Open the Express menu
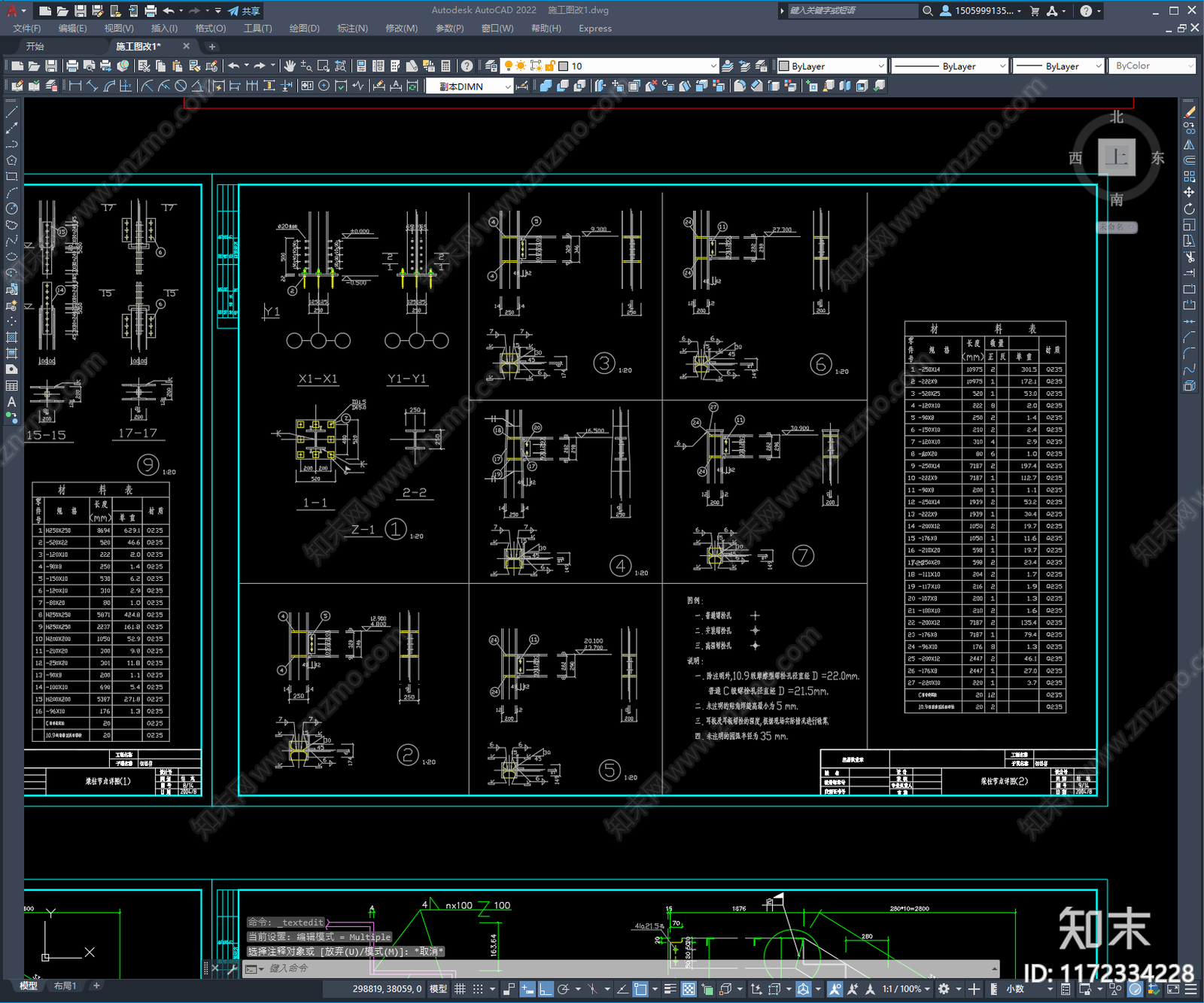1204x1003 pixels. [595, 29]
